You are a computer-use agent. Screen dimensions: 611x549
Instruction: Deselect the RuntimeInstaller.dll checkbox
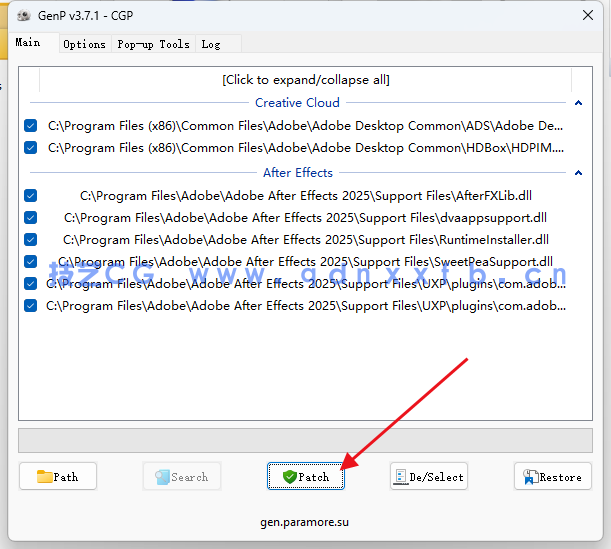(31, 240)
